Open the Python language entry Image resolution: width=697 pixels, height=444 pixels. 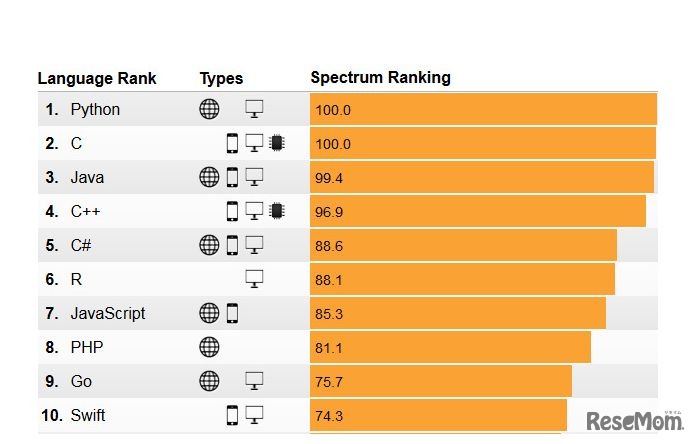pos(95,110)
